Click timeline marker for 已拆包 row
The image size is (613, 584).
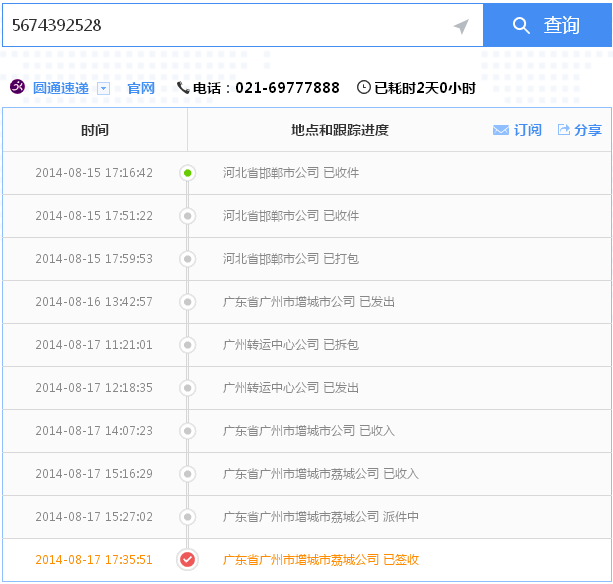(x=188, y=345)
